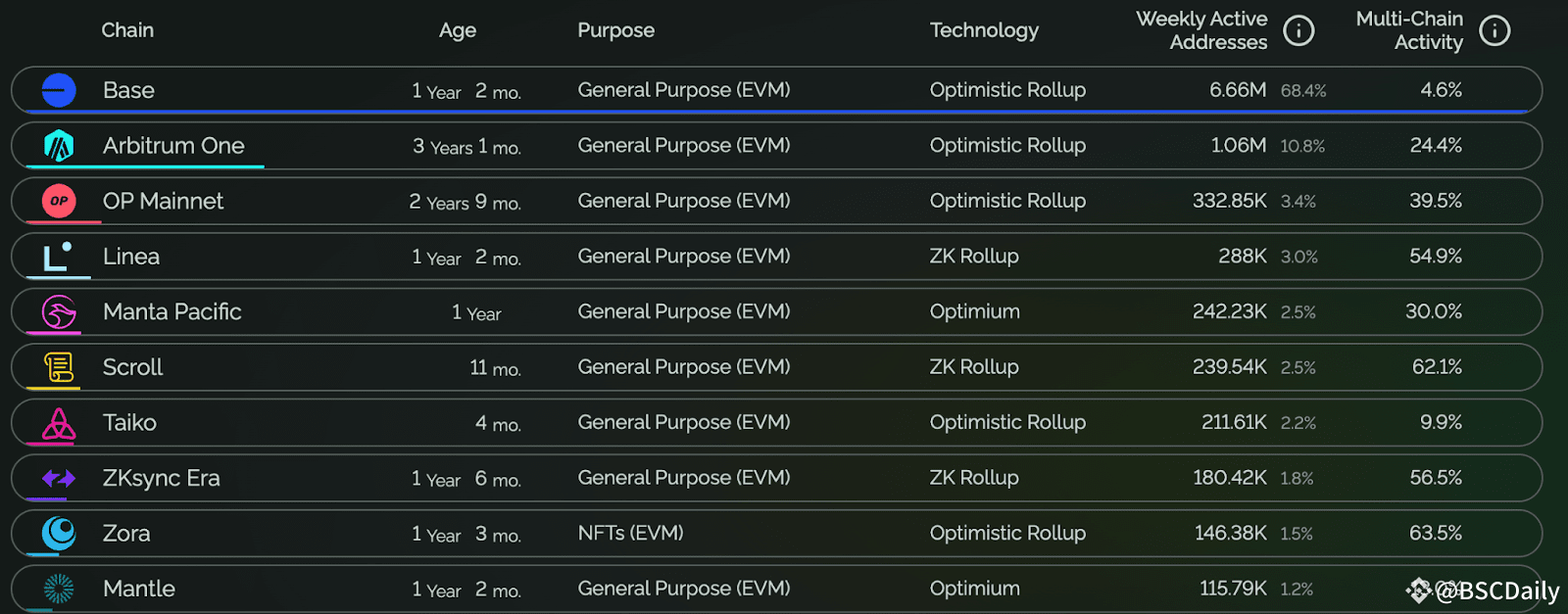The image size is (1568, 614).
Task: Open Multi-Chain Activity info icon
Action: [1494, 30]
